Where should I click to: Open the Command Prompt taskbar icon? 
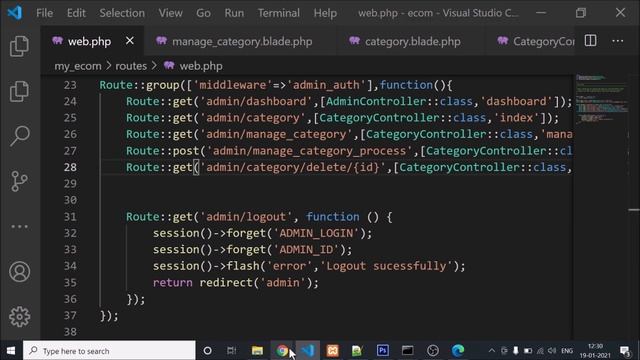407,351
